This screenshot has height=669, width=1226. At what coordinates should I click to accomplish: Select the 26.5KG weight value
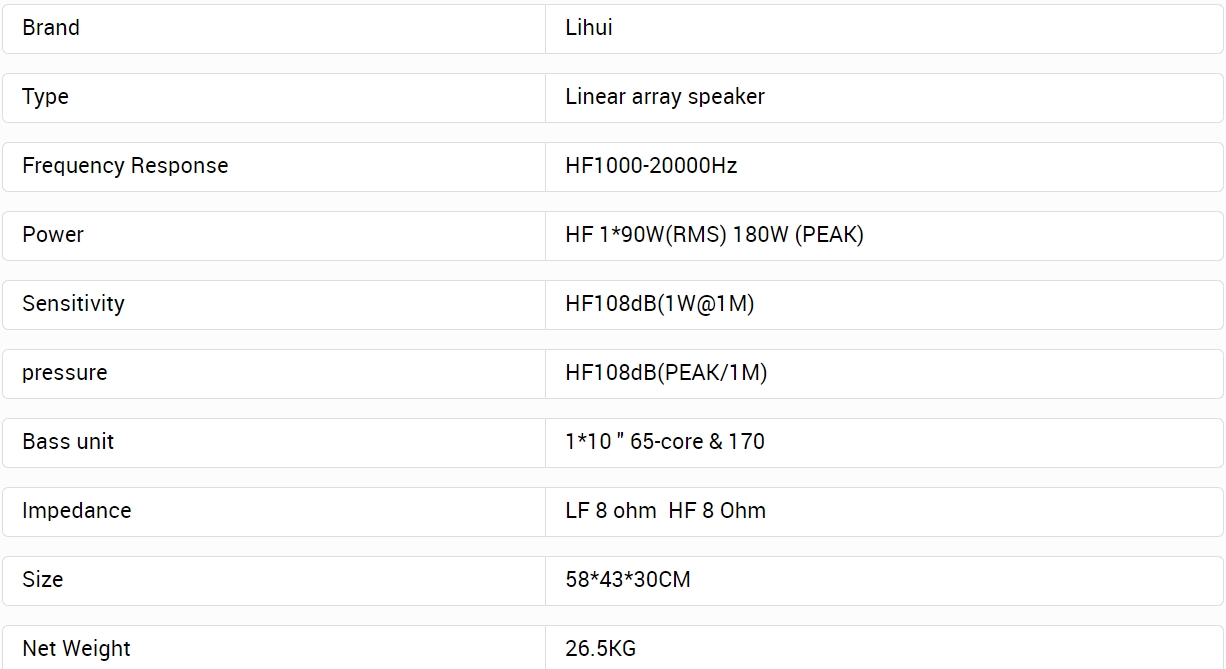600,648
